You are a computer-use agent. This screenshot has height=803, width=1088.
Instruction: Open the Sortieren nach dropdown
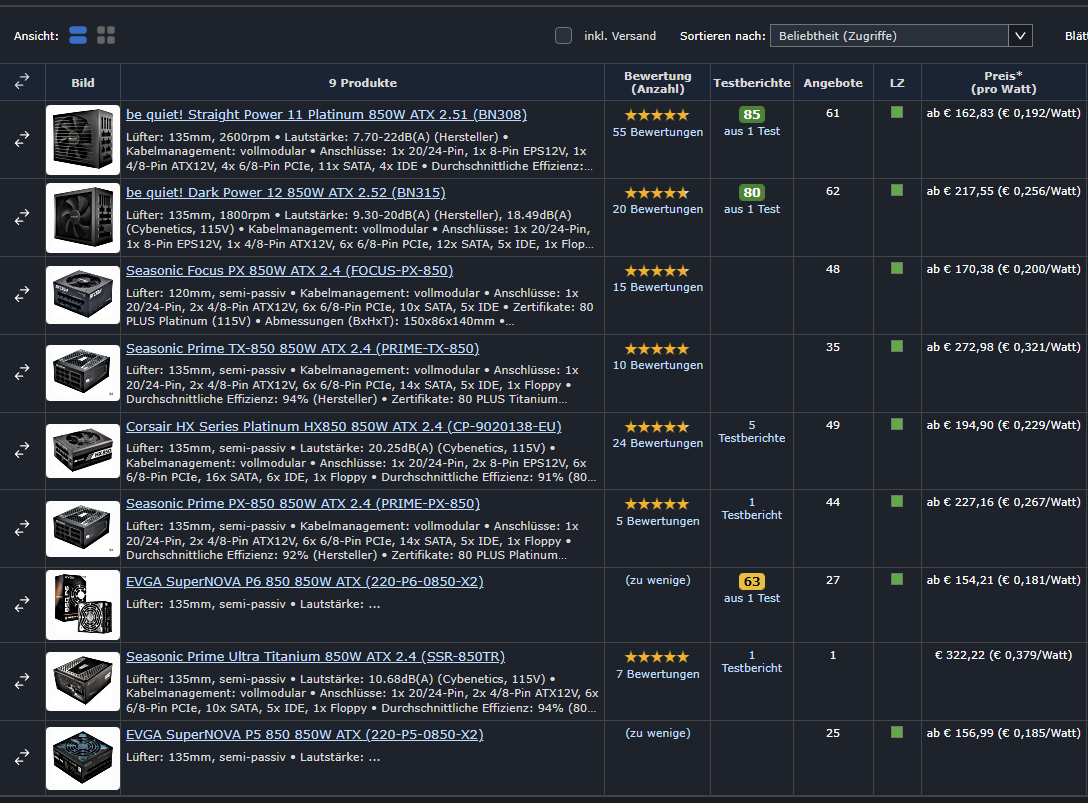point(901,35)
